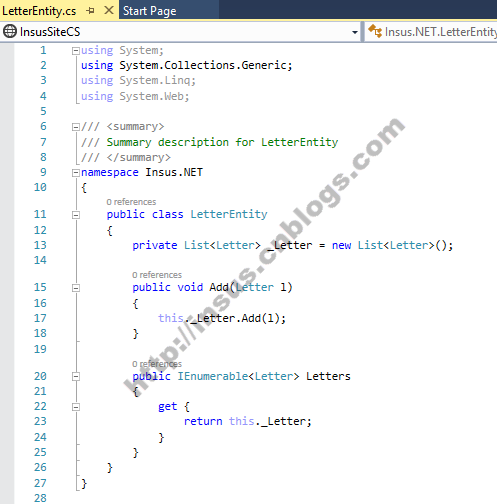The height and width of the screenshot is (504, 497).
Task: Collapse the LetterEntity class block
Action: point(76,215)
